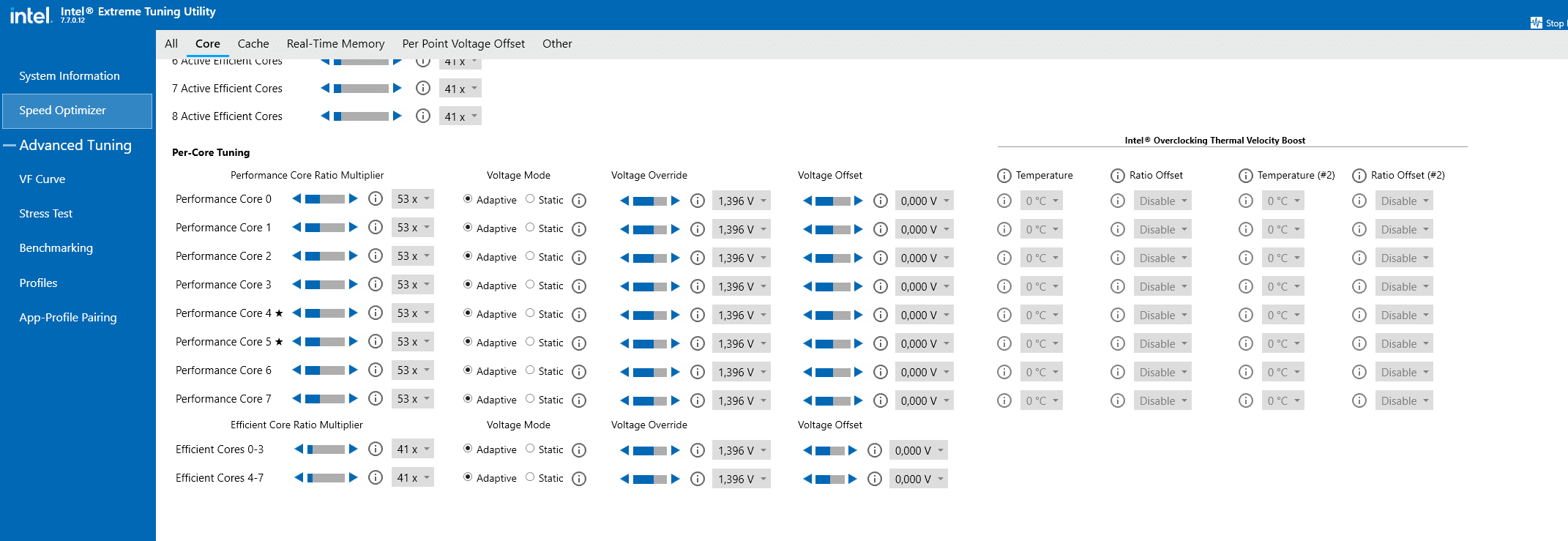
Task: Select Static voltage mode for Performance Core 4
Action: (x=530, y=313)
